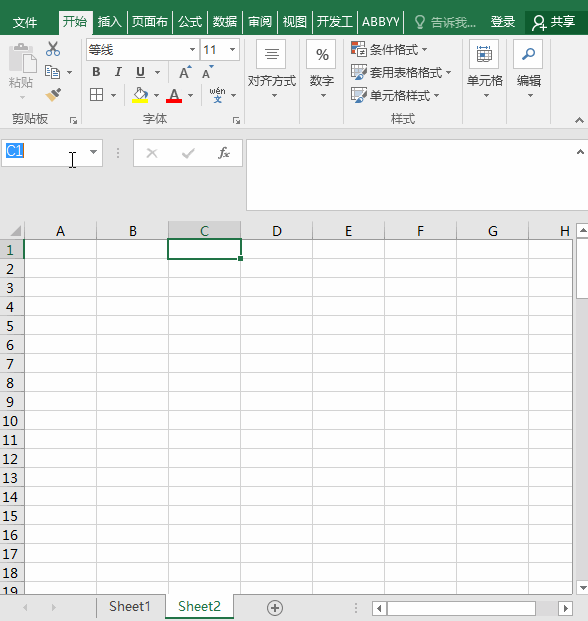
Task: Select column D header
Action: (276, 231)
